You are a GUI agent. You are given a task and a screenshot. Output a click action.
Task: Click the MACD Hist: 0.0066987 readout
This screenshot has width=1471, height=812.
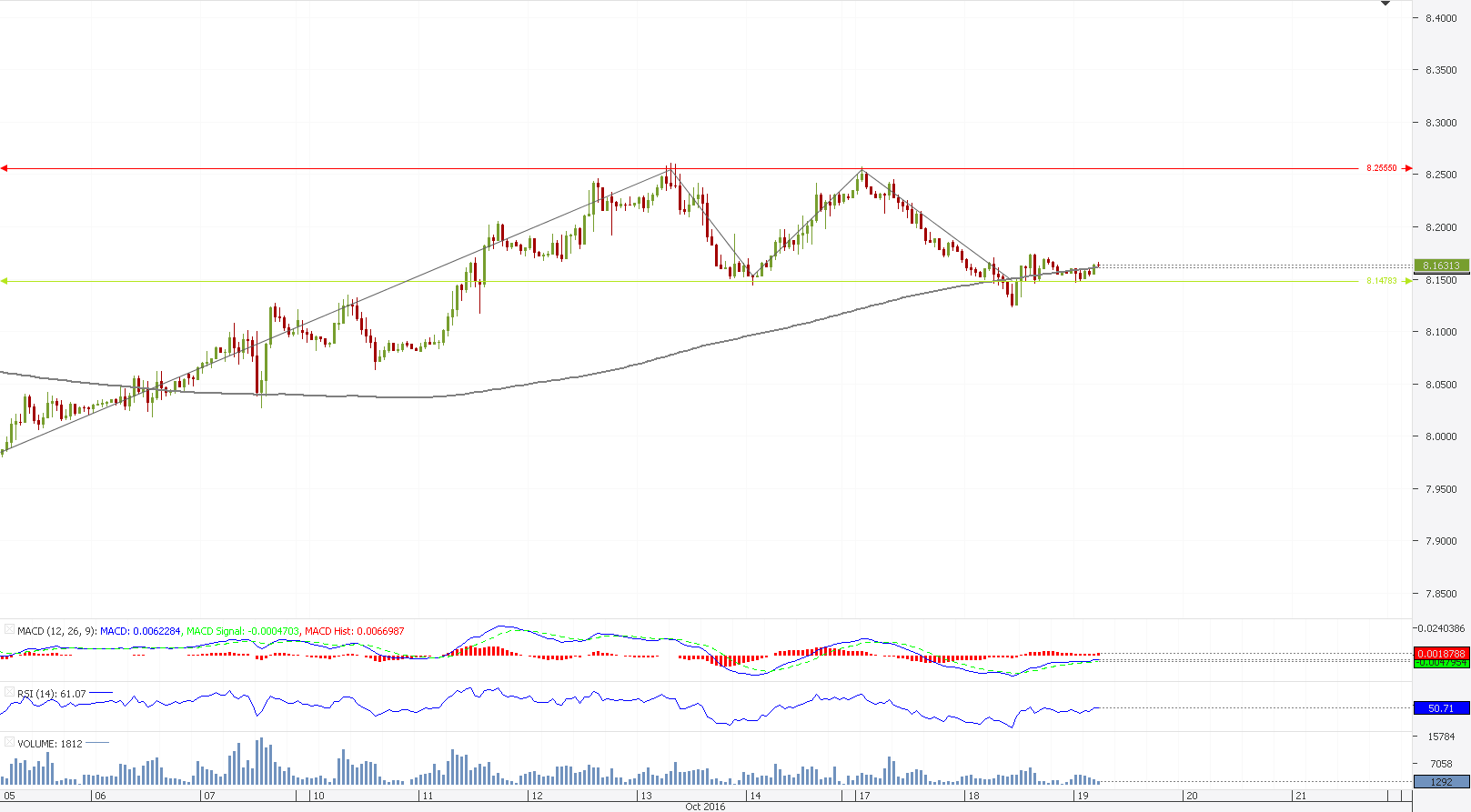pos(355,631)
